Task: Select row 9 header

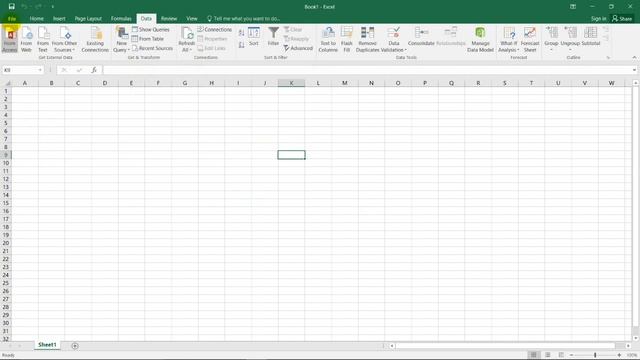Action: coord(6,155)
